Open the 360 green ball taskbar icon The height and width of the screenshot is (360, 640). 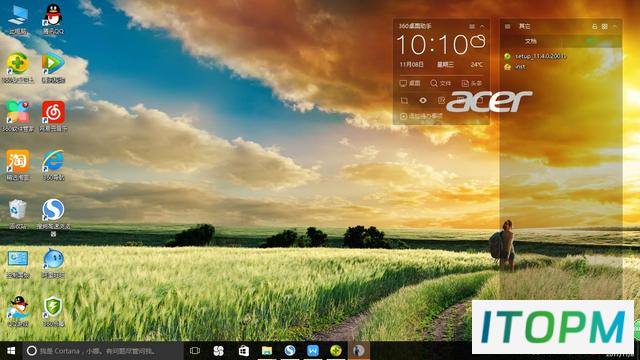[336, 351]
